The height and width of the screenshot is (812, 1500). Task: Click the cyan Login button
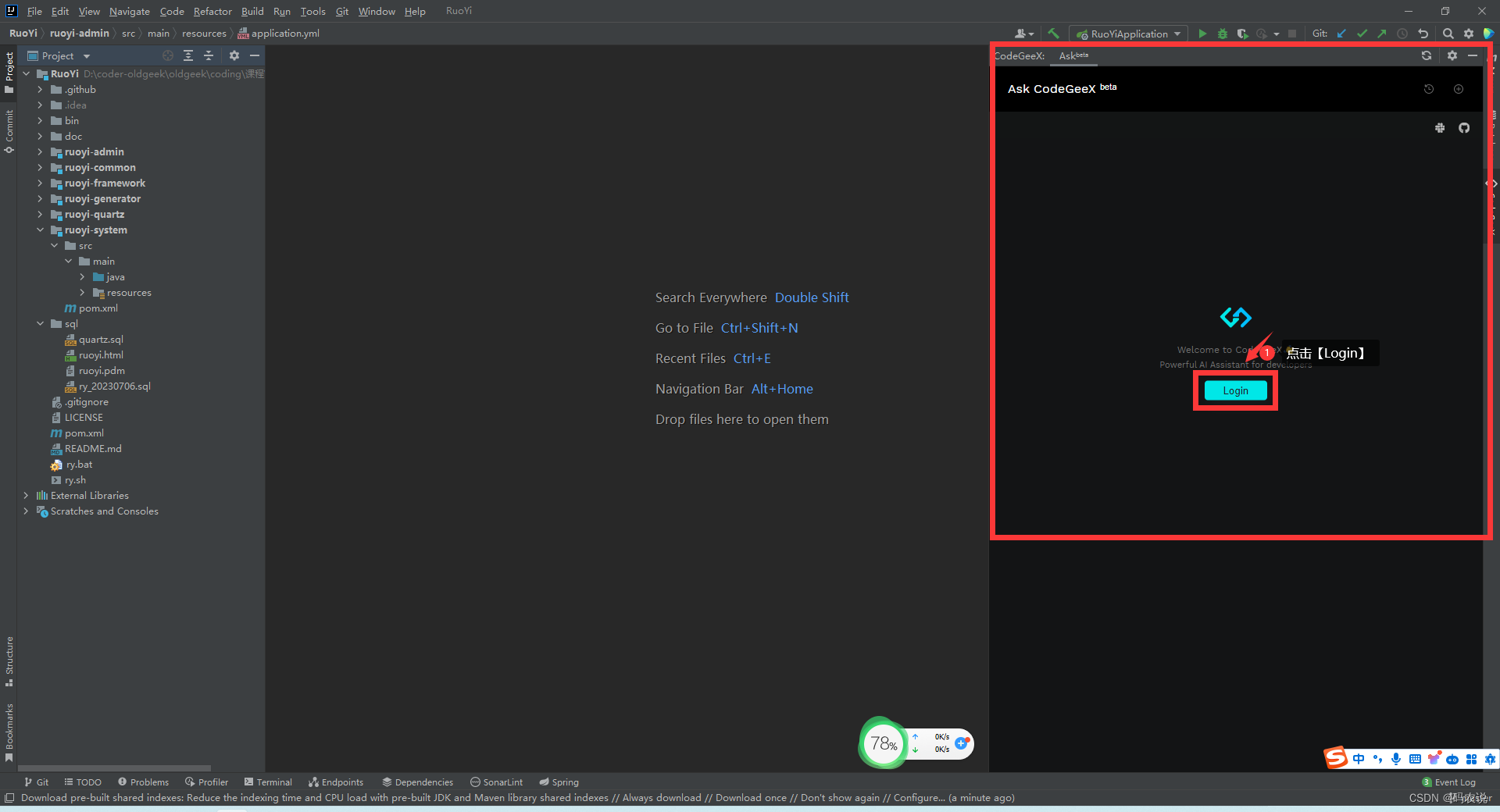click(1235, 390)
